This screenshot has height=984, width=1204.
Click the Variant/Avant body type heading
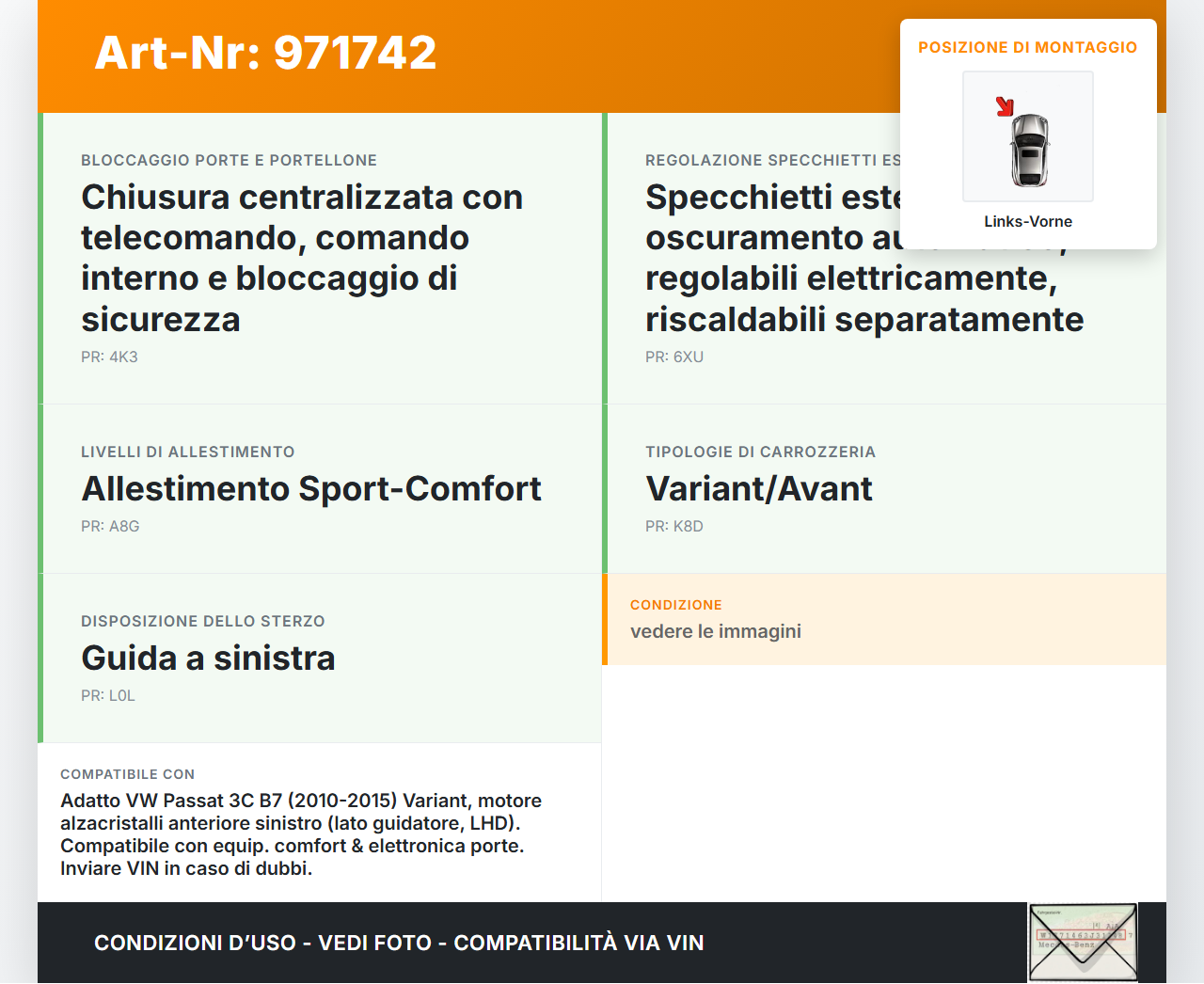coord(758,488)
